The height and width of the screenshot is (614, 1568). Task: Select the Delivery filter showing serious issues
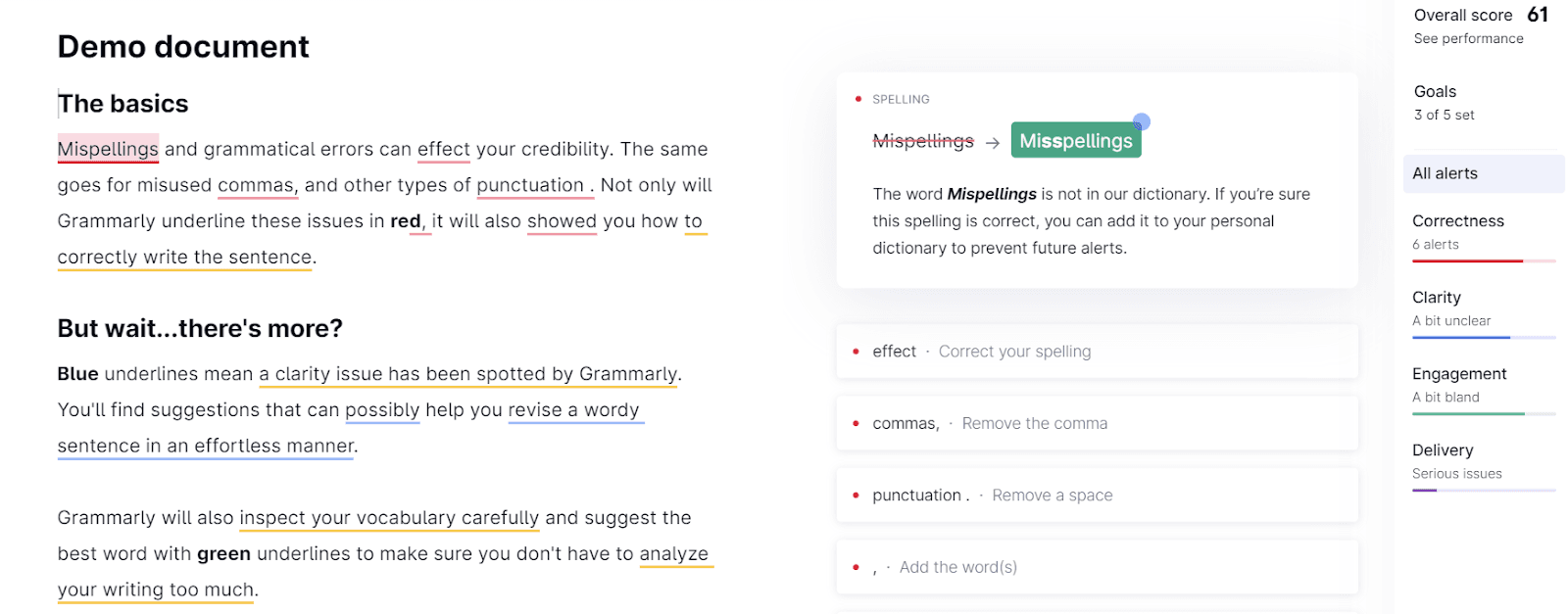point(1443,449)
